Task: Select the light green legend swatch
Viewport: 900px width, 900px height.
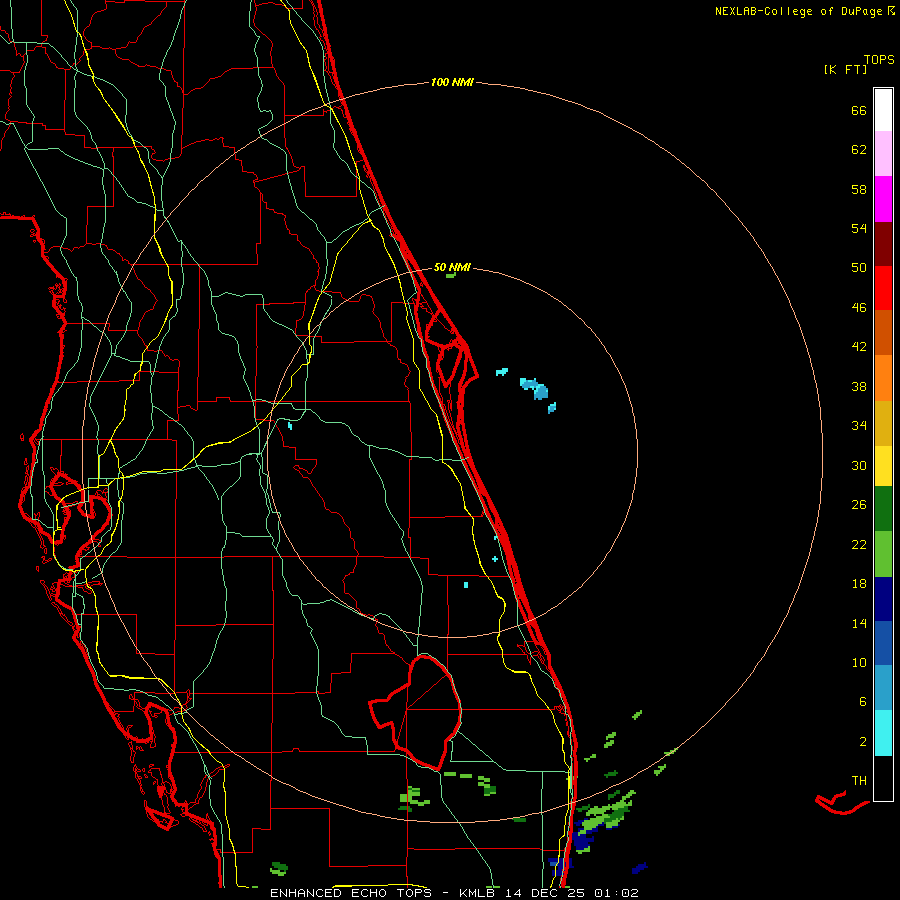Action: pyautogui.click(x=883, y=554)
